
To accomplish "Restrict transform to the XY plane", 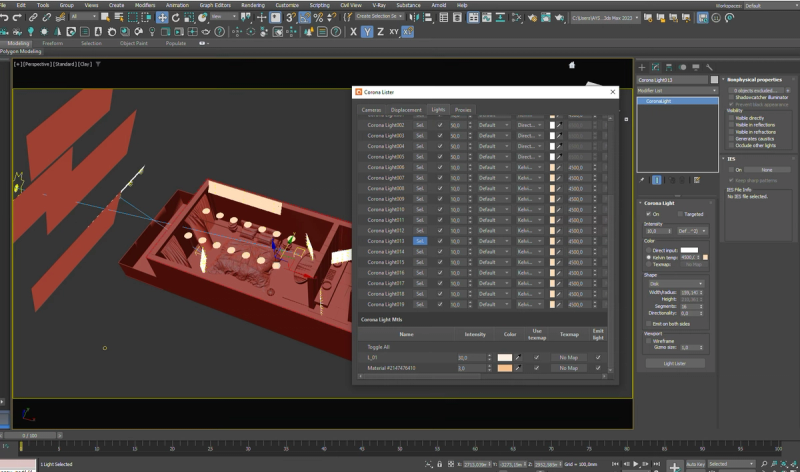I will pyautogui.click(x=394, y=32).
